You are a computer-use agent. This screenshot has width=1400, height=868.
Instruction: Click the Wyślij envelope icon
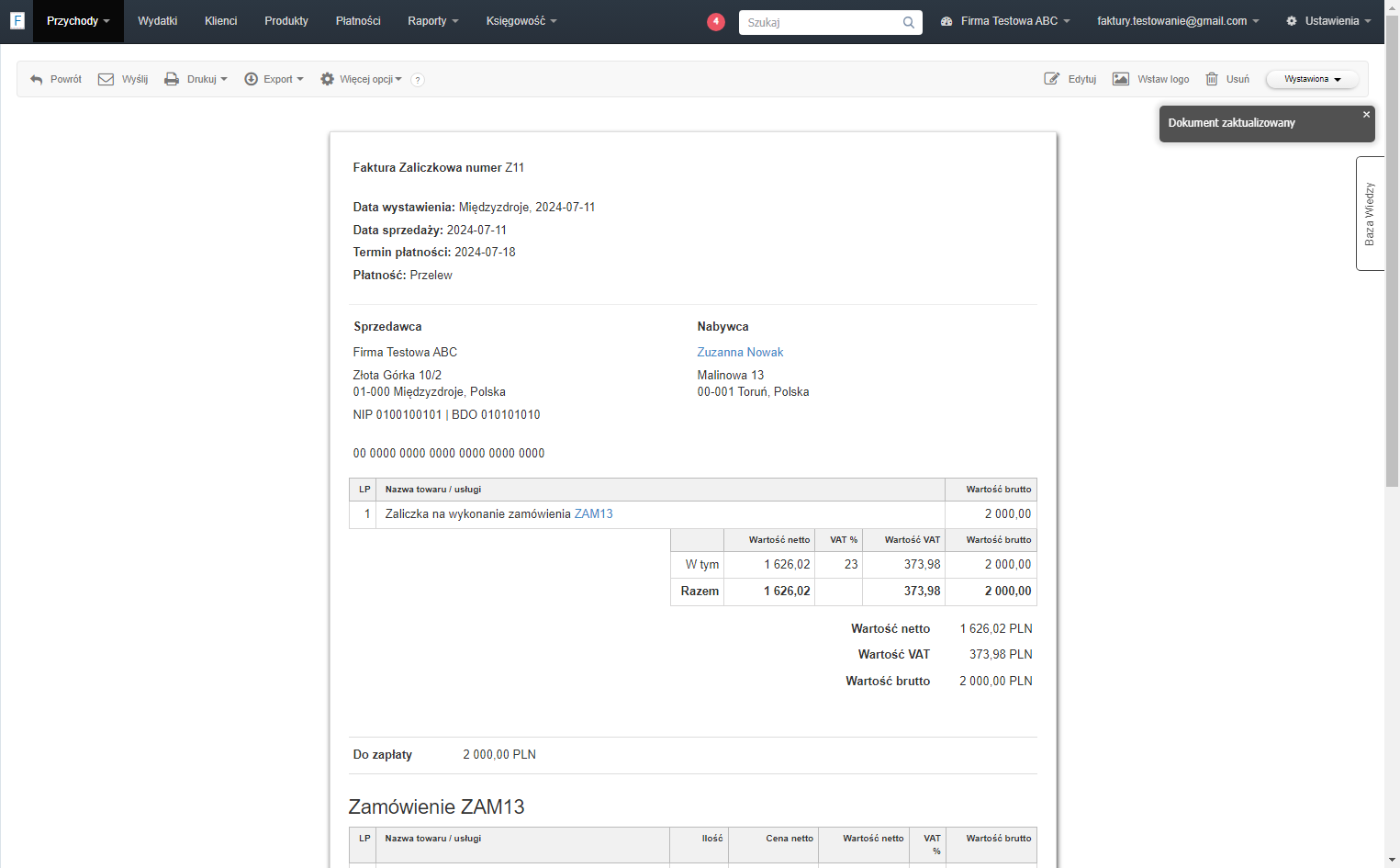(x=106, y=79)
